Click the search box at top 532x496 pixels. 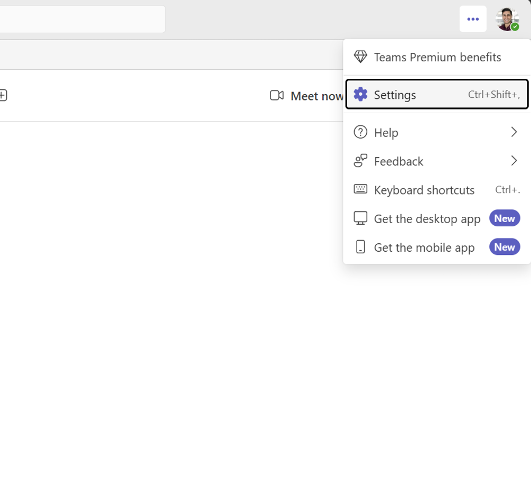[82, 19]
